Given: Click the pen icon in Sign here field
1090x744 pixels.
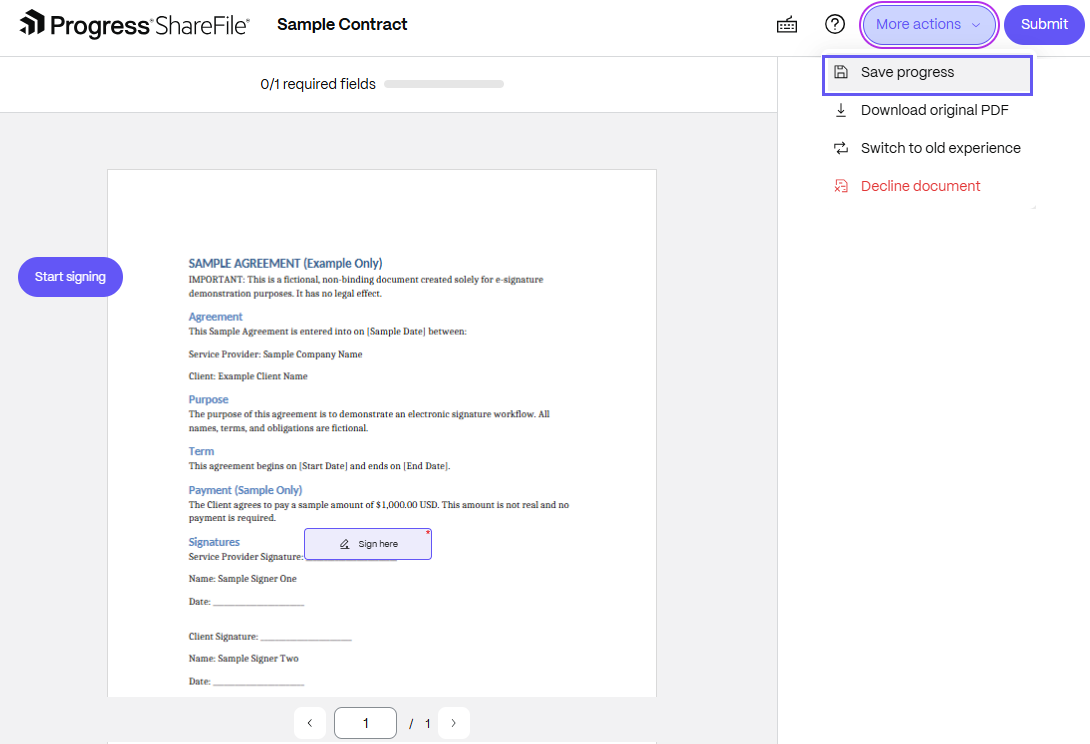Looking at the screenshot, I should click(344, 544).
